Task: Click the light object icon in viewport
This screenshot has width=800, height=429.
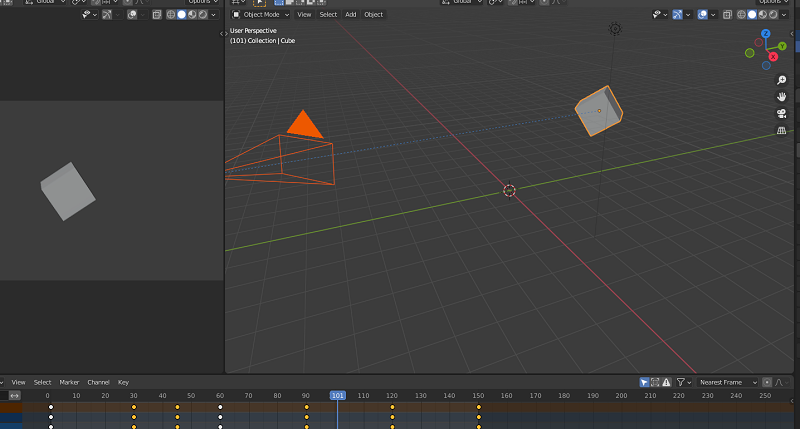Action: 615,29
